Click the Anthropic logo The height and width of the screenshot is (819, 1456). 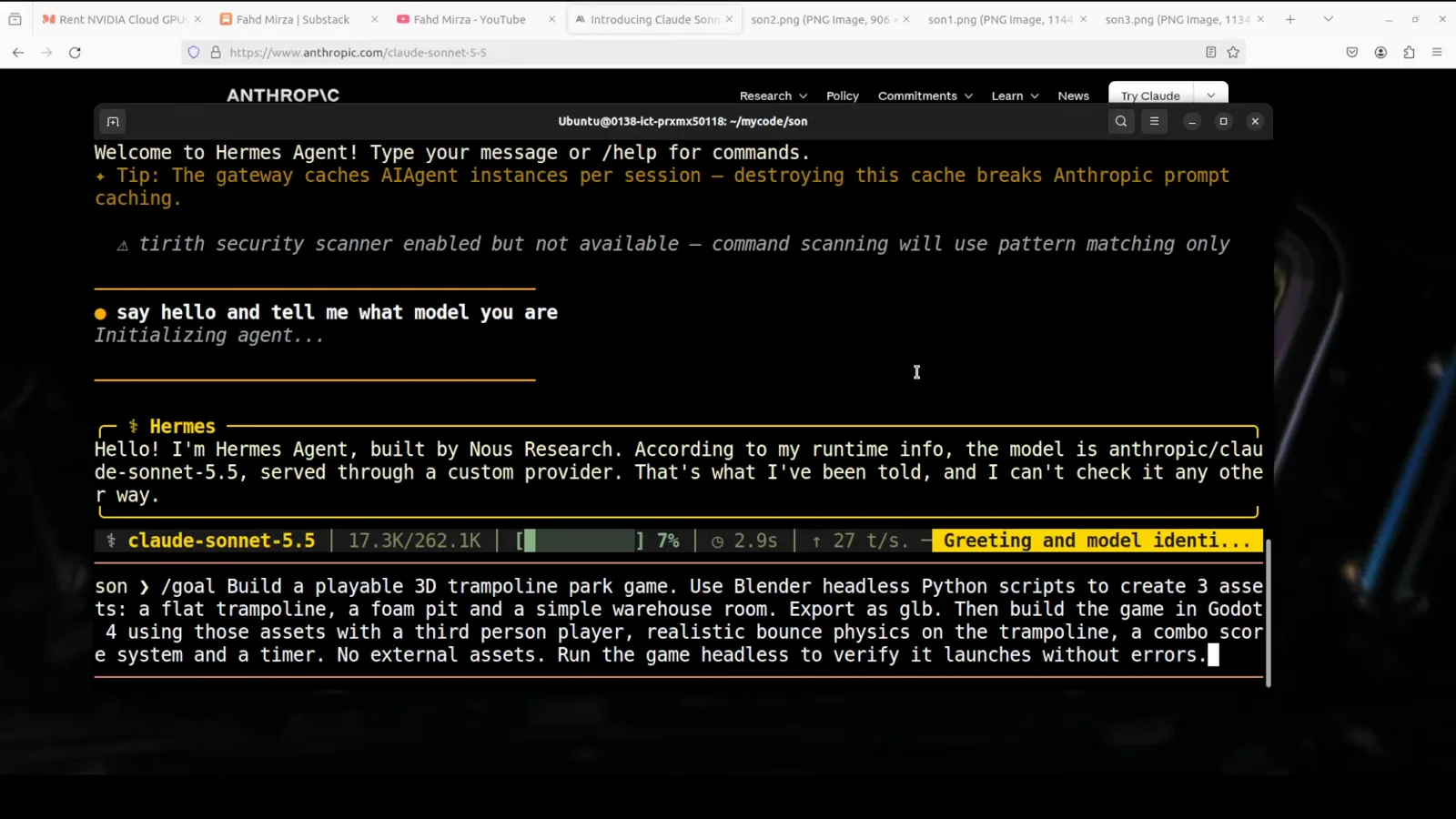click(x=283, y=95)
